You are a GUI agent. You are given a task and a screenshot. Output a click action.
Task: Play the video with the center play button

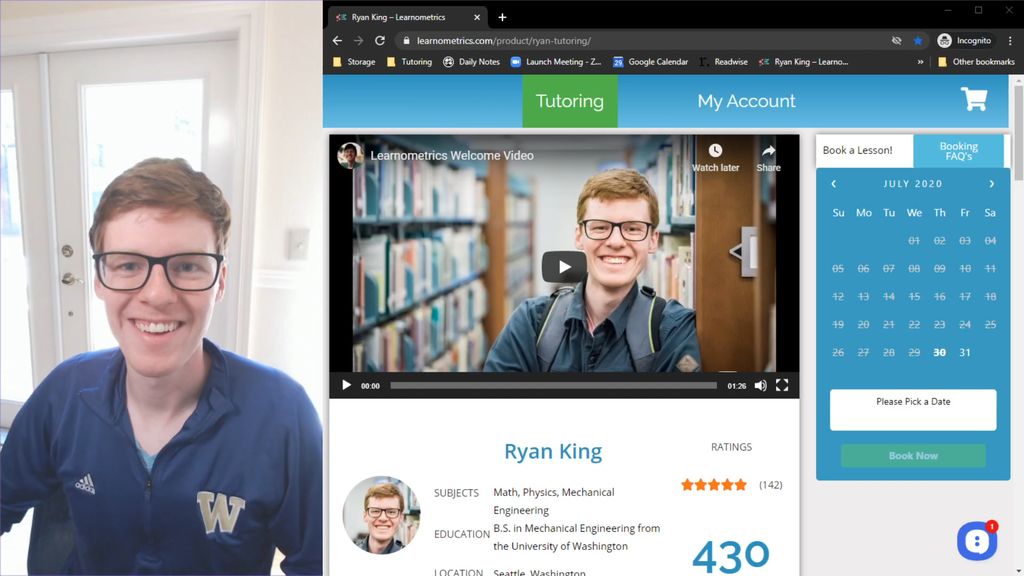564,266
